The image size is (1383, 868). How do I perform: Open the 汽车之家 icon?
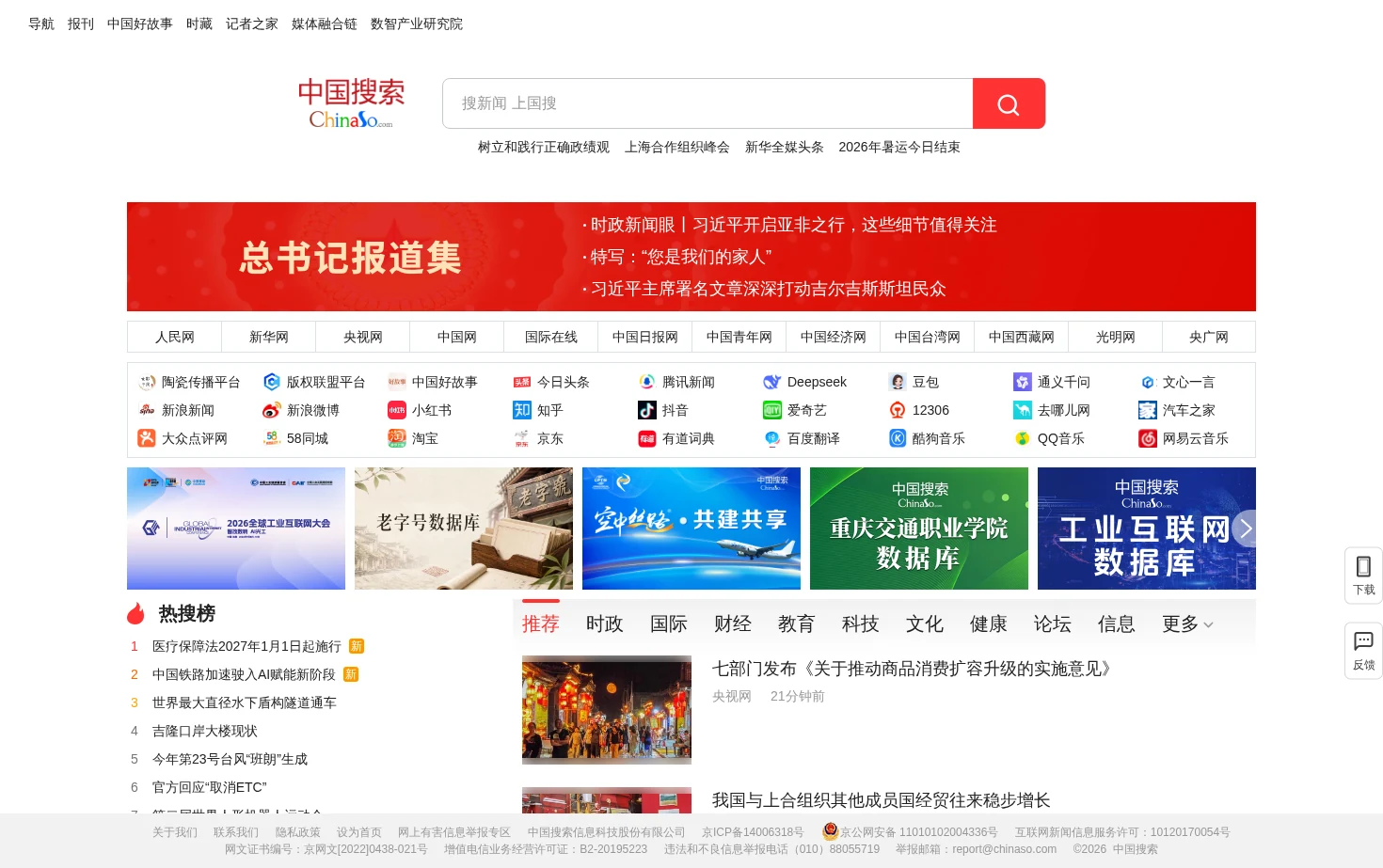[x=1148, y=410]
